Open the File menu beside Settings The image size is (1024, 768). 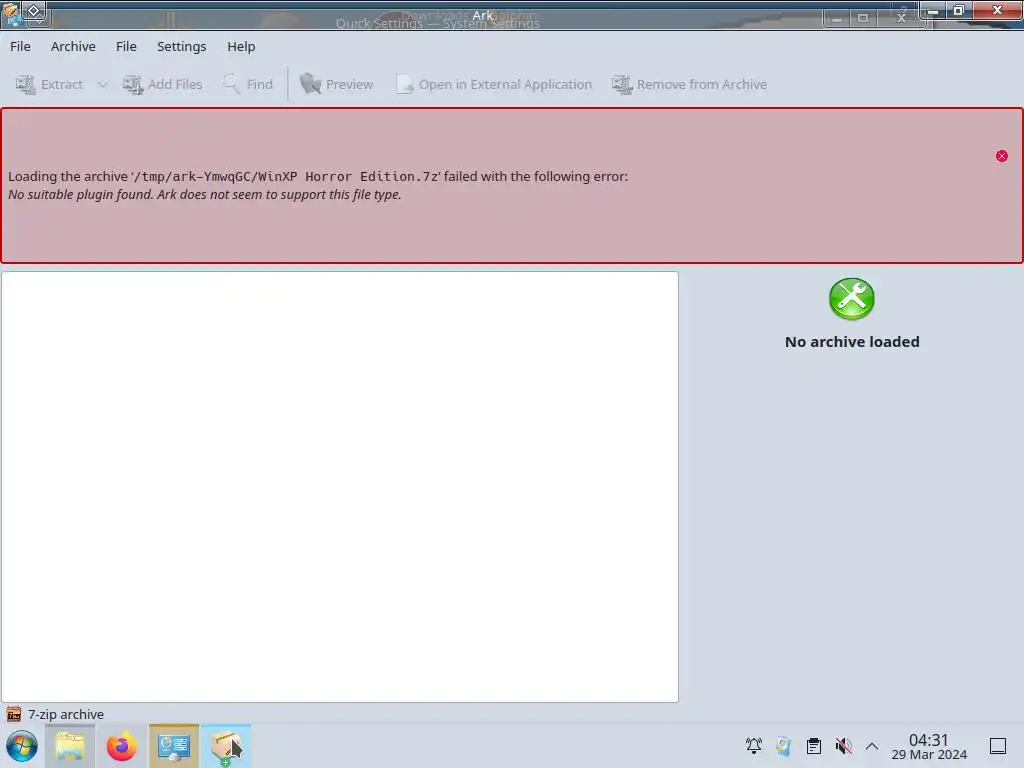click(x=126, y=46)
